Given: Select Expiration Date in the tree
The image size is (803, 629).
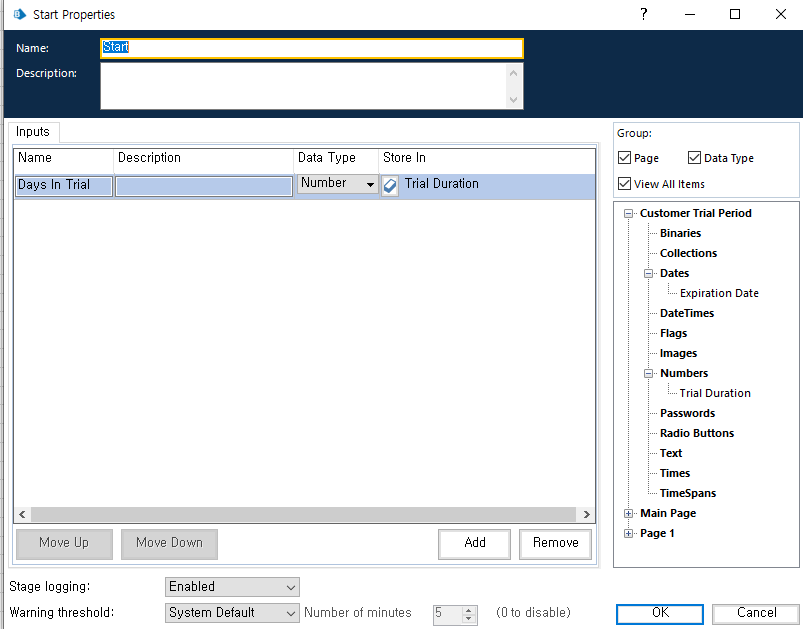Looking at the screenshot, I should (x=719, y=293).
